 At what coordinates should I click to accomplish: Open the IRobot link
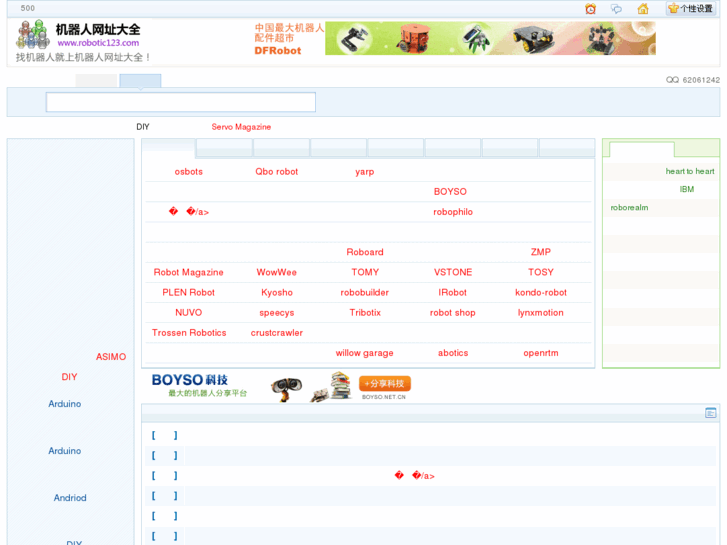tap(453, 293)
